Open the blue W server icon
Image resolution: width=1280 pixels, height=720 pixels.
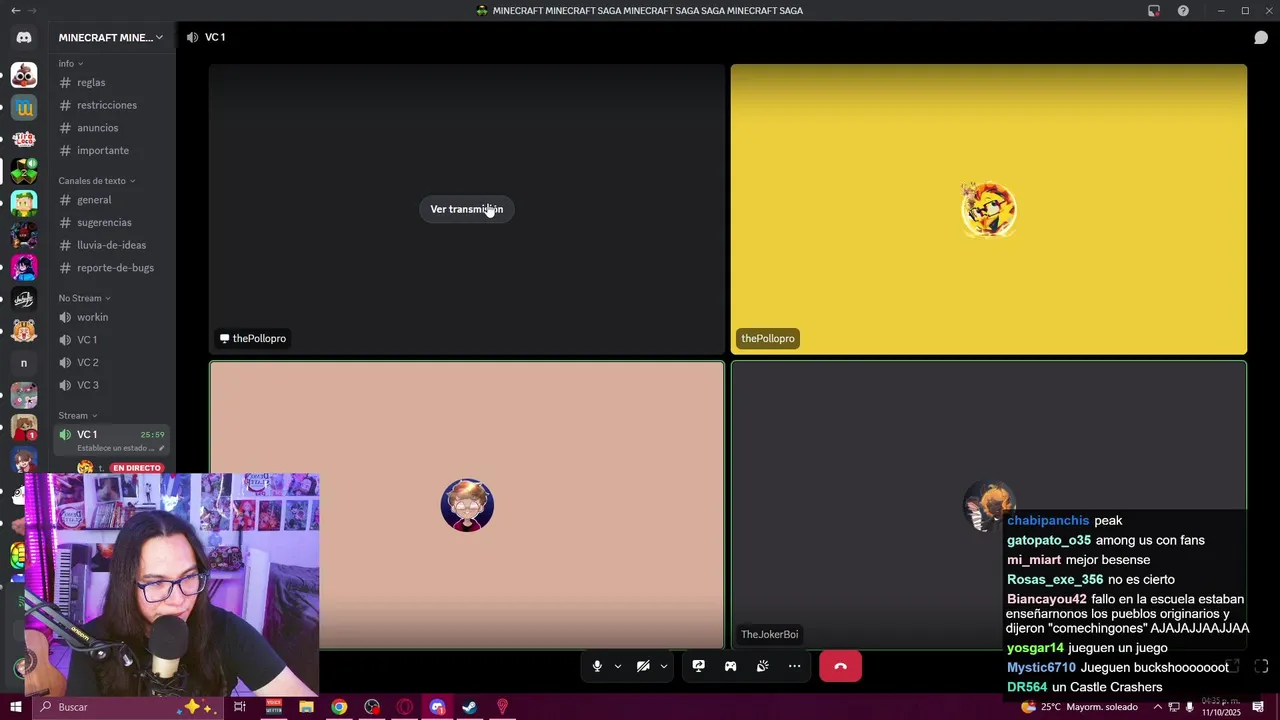(24, 107)
